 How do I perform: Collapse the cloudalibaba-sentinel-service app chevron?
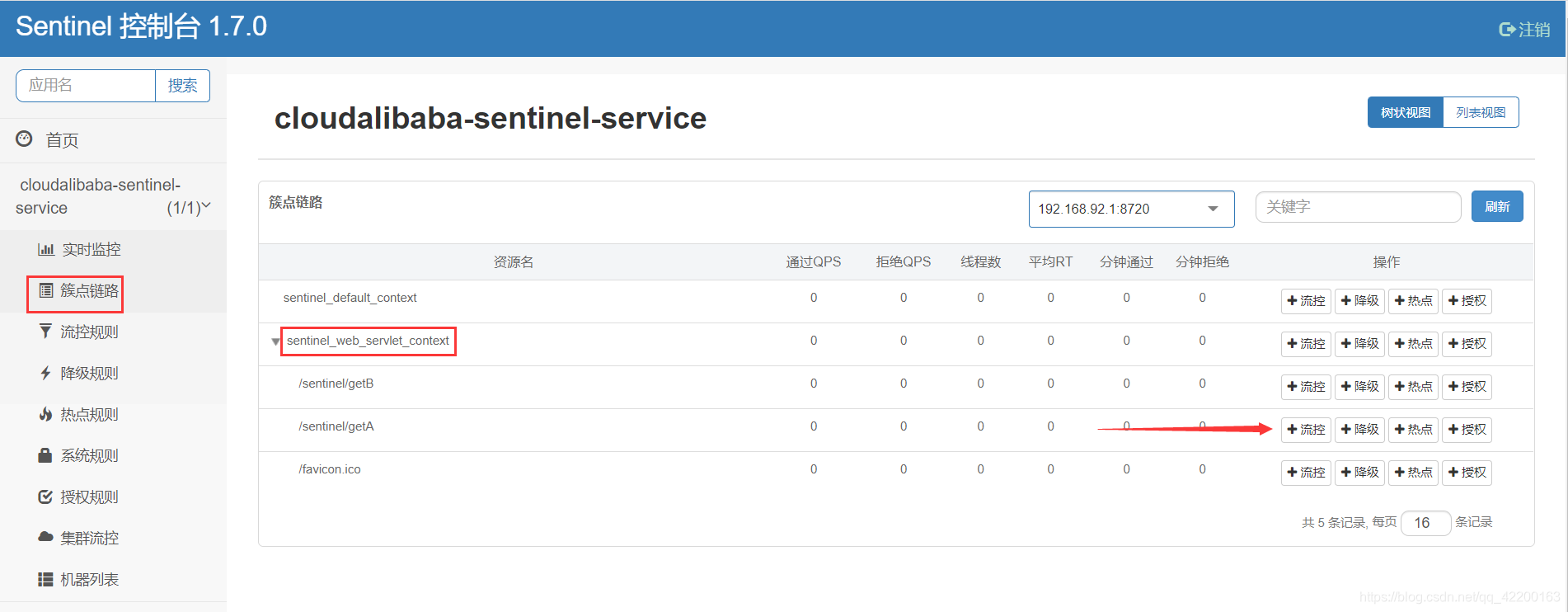[x=206, y=205]
